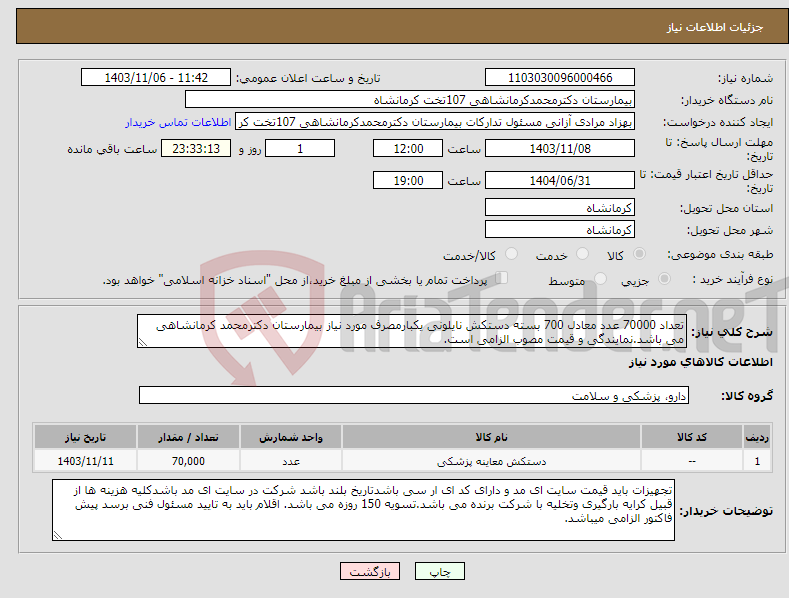This screenshot has height=598, width=789.
Task: Click the کد کالا column header
Action: (692, 437)
